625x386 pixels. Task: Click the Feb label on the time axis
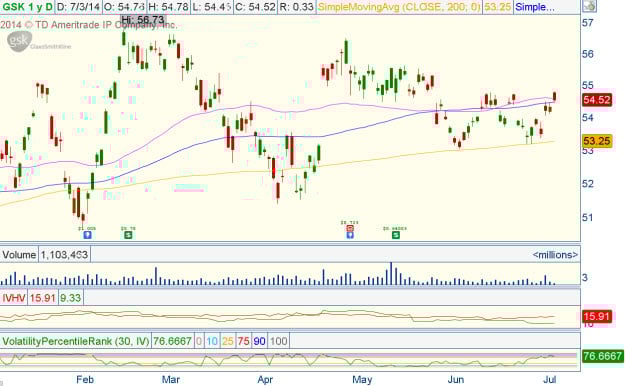(x=85, y=379)
